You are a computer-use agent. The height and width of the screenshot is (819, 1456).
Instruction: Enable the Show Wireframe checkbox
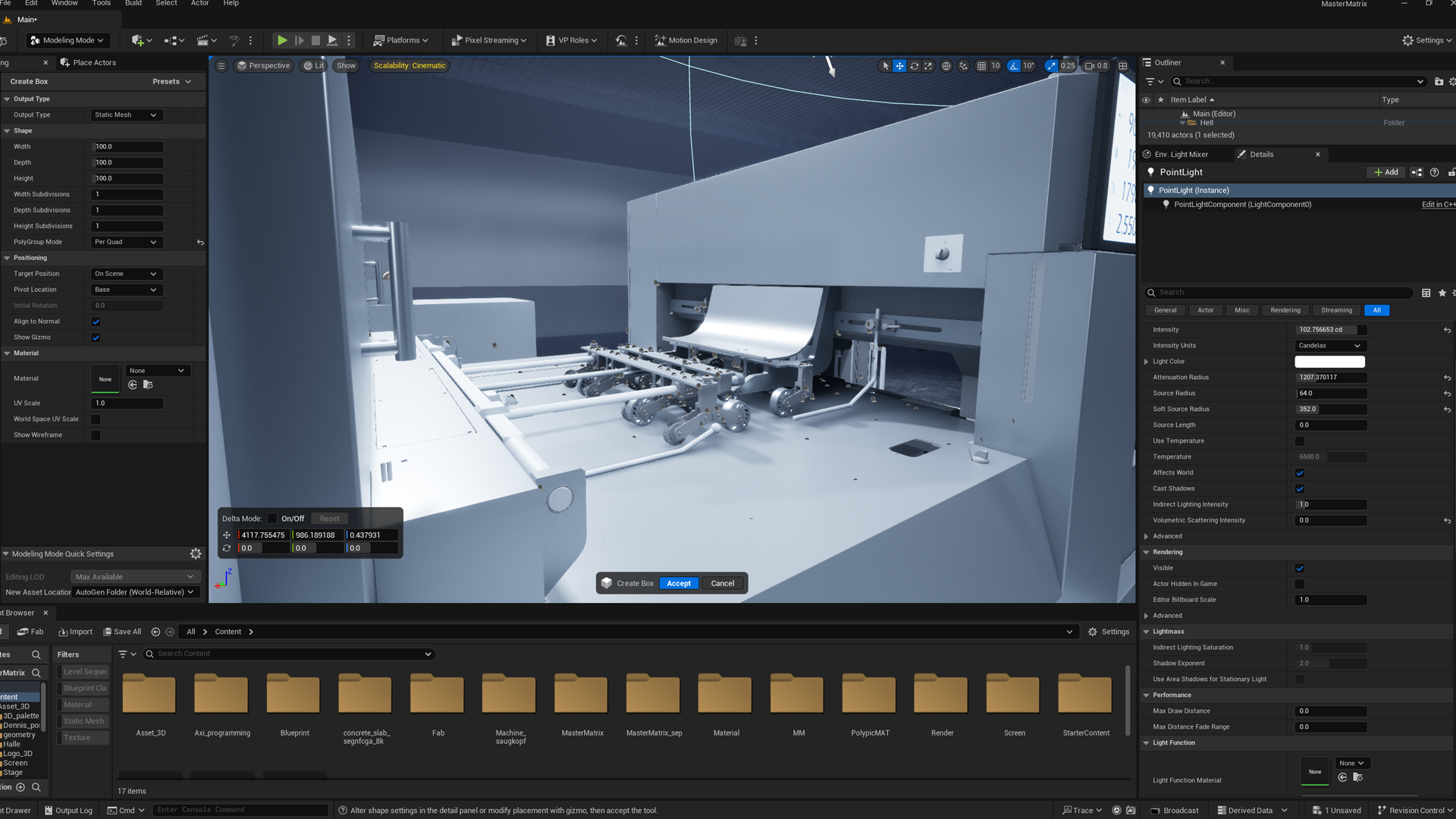(x=96, y=435)
